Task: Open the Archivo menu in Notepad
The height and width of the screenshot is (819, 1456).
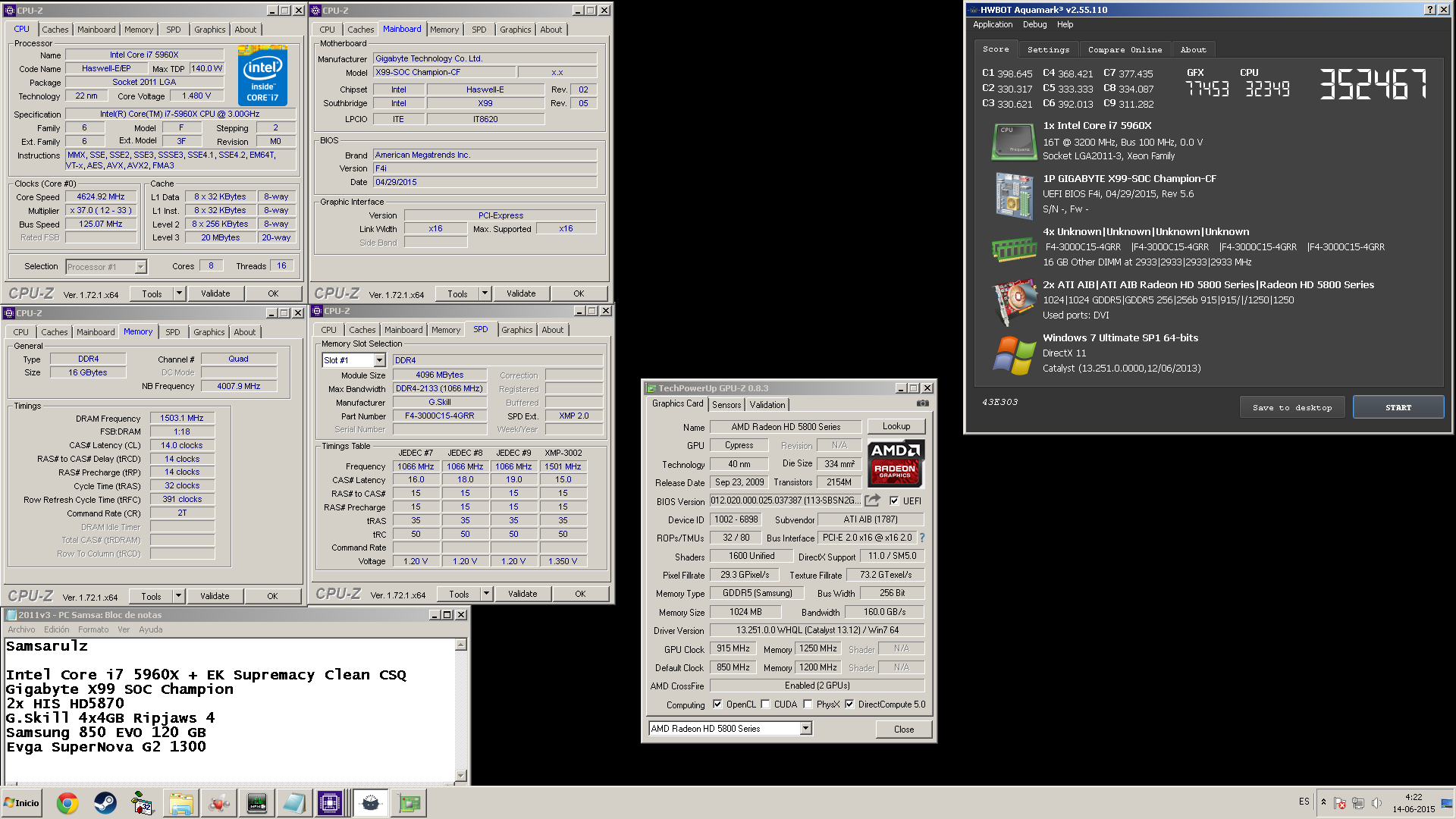Action: tap(21, 629)
